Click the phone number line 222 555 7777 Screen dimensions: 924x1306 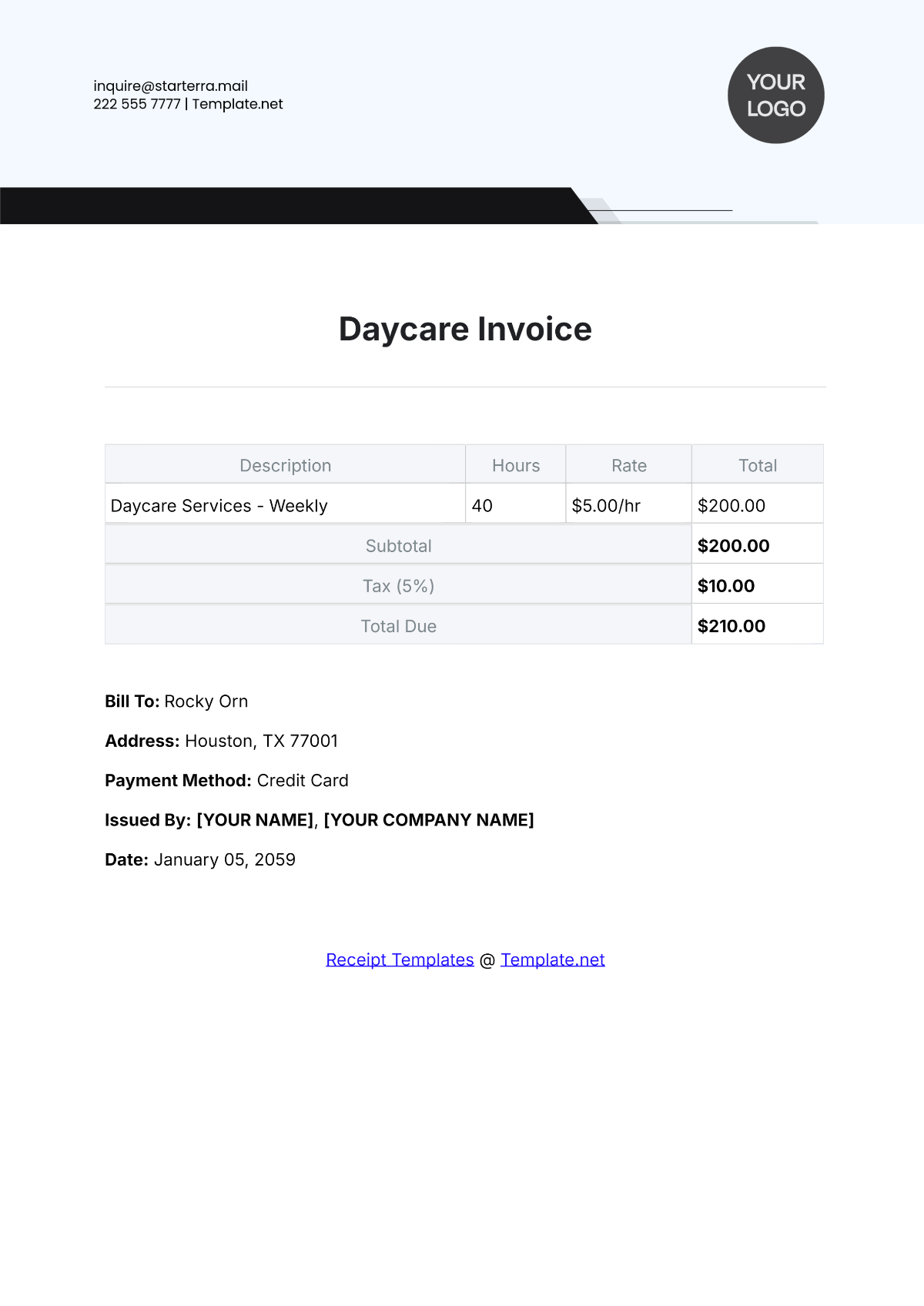click(x=137, y=104)
